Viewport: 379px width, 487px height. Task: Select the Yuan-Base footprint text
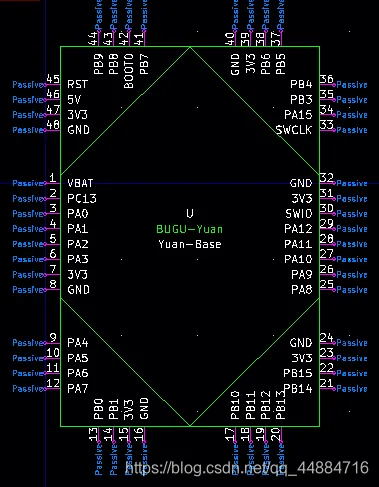click(x=190, y=244)
